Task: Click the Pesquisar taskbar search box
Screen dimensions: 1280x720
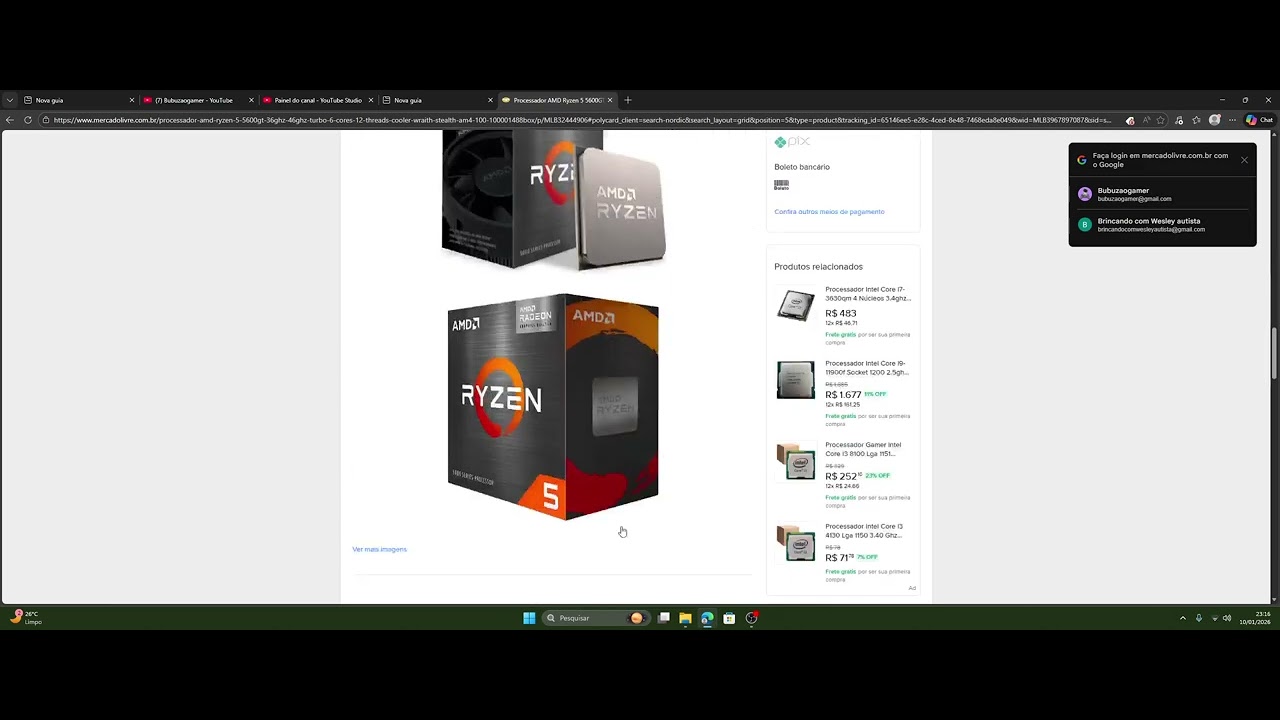Action: [x=597, y=618]
